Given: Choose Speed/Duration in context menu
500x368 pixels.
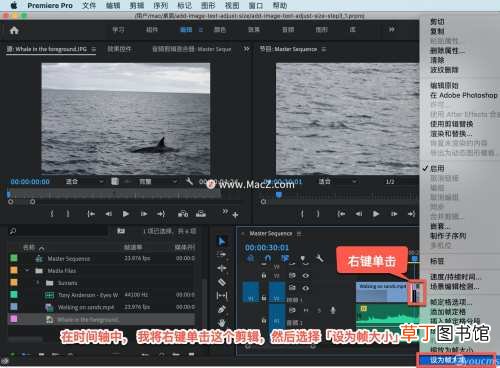Looking at the screenshot, I should coord(456,277).
